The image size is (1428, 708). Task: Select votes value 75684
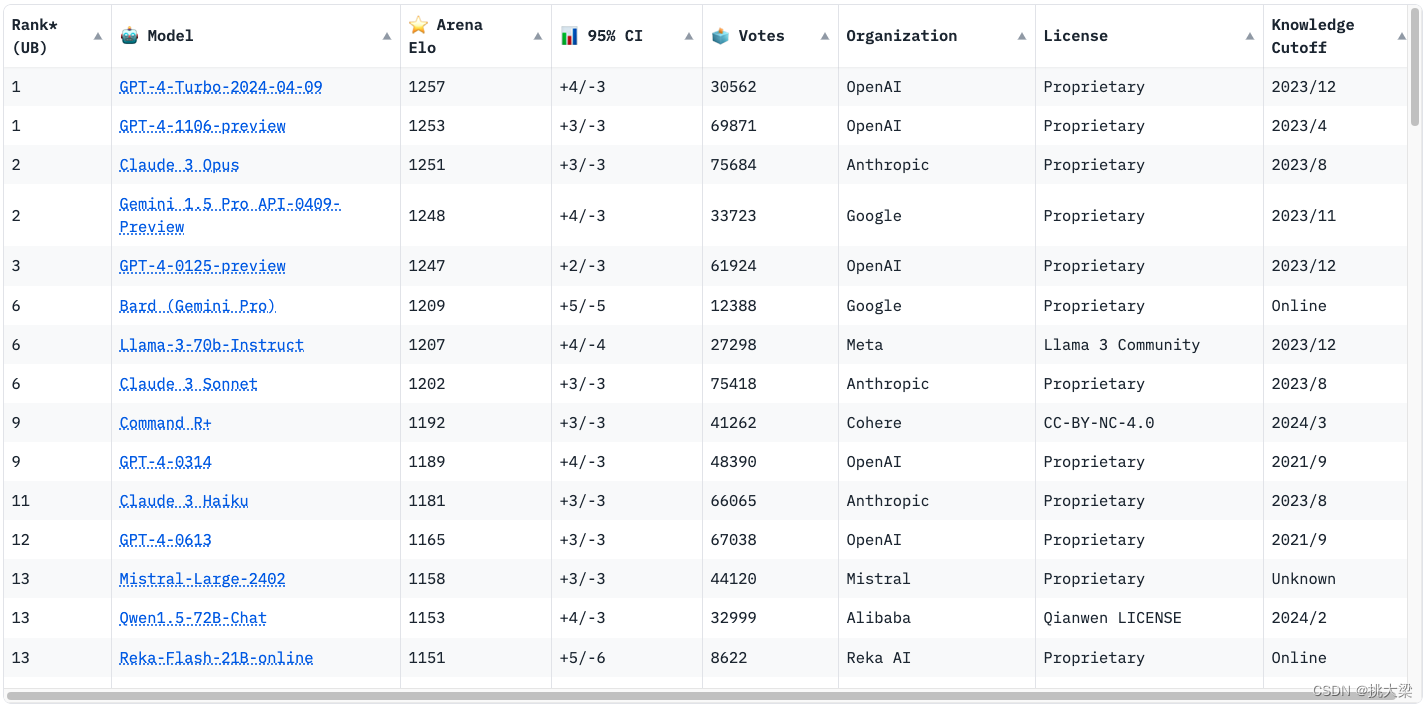(x=771, y=165)
